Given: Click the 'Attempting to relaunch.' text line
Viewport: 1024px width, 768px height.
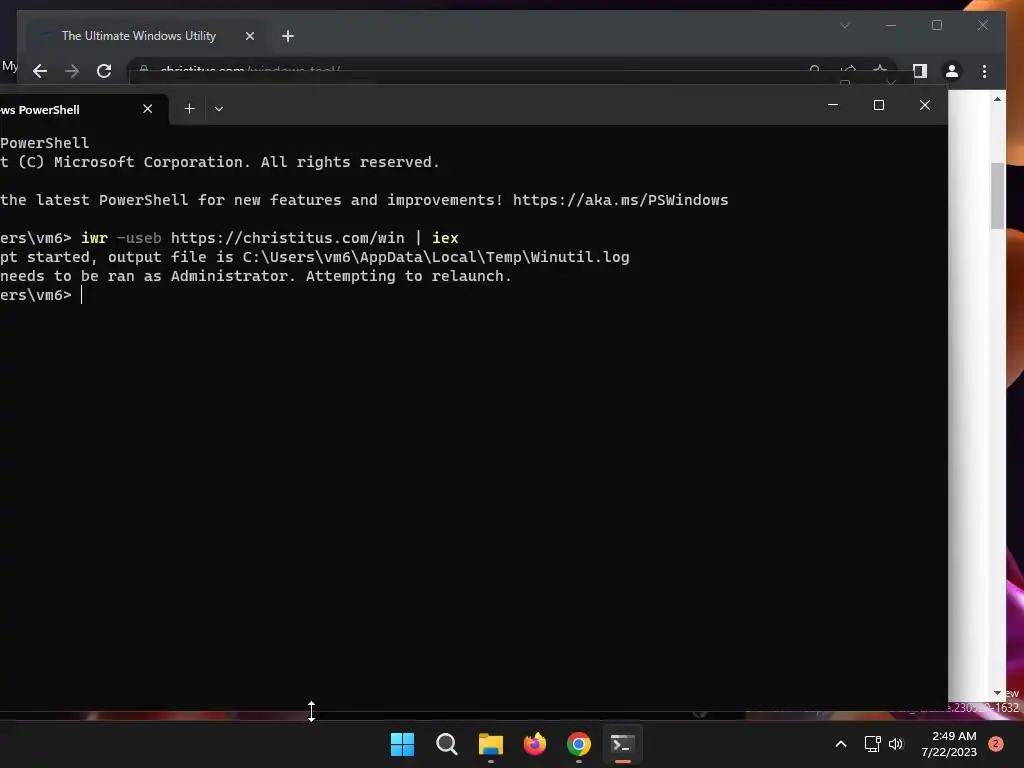Looking at the screenshot, I should coord(409,276).
